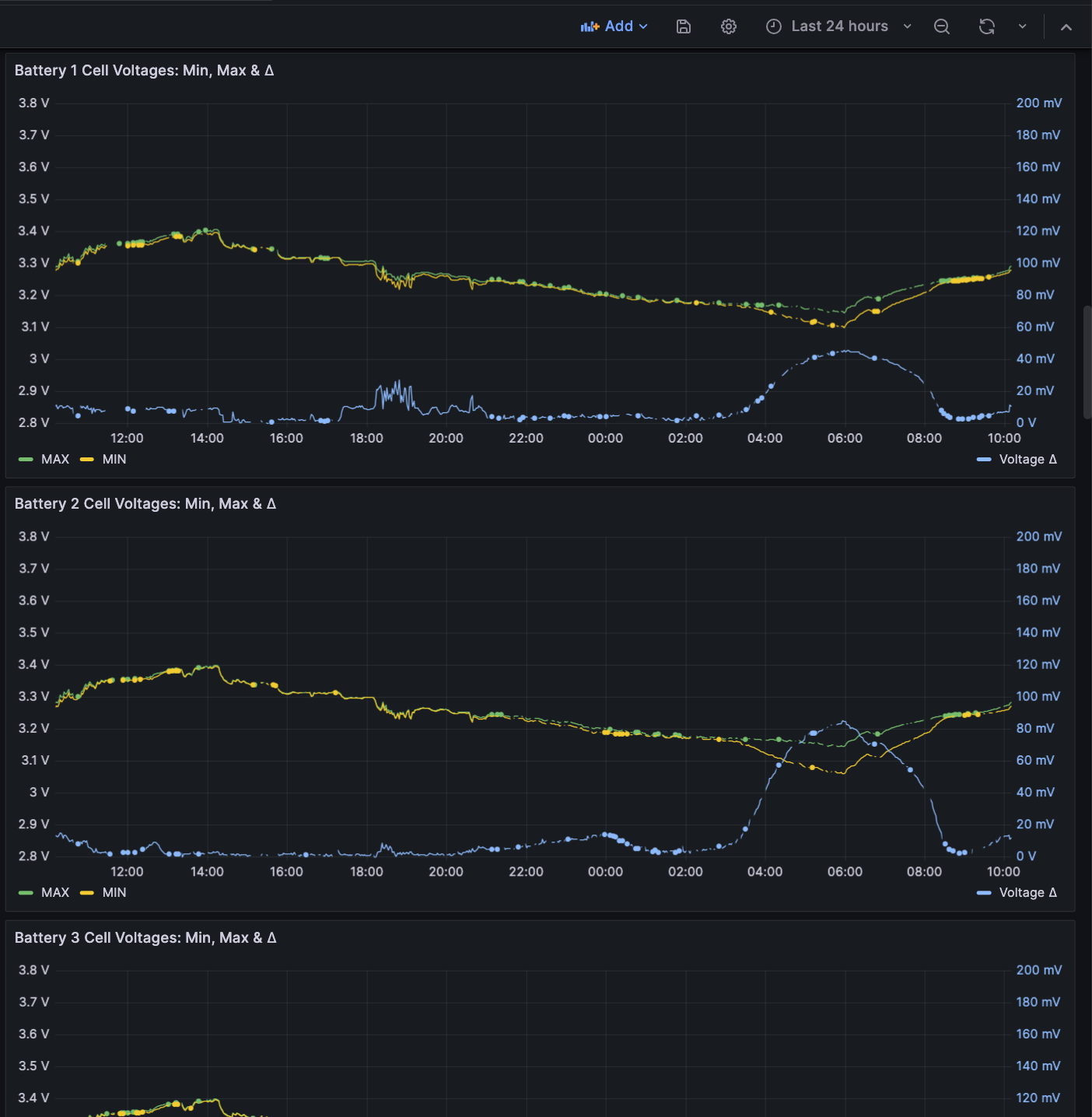1092x1117 pixels.
Task: Collapse the top toolbar with the up chevron
Action: [x=1066, y=26]
